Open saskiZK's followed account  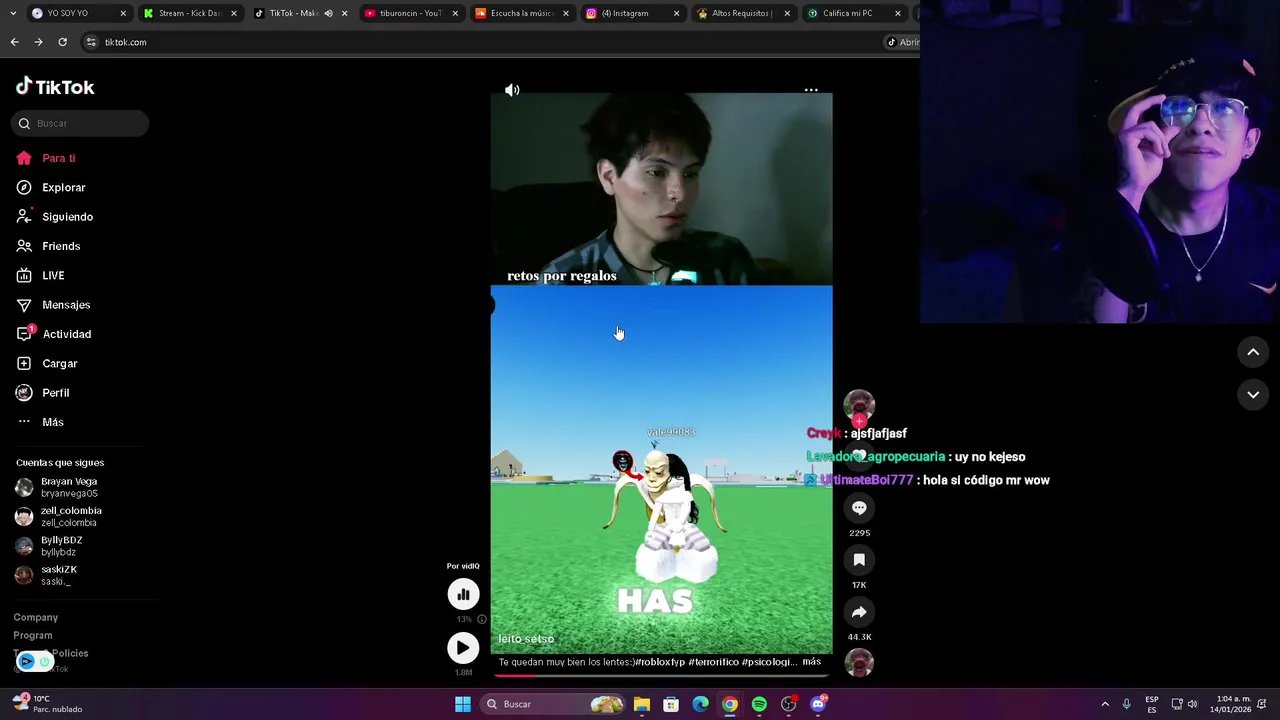point(46,575)
